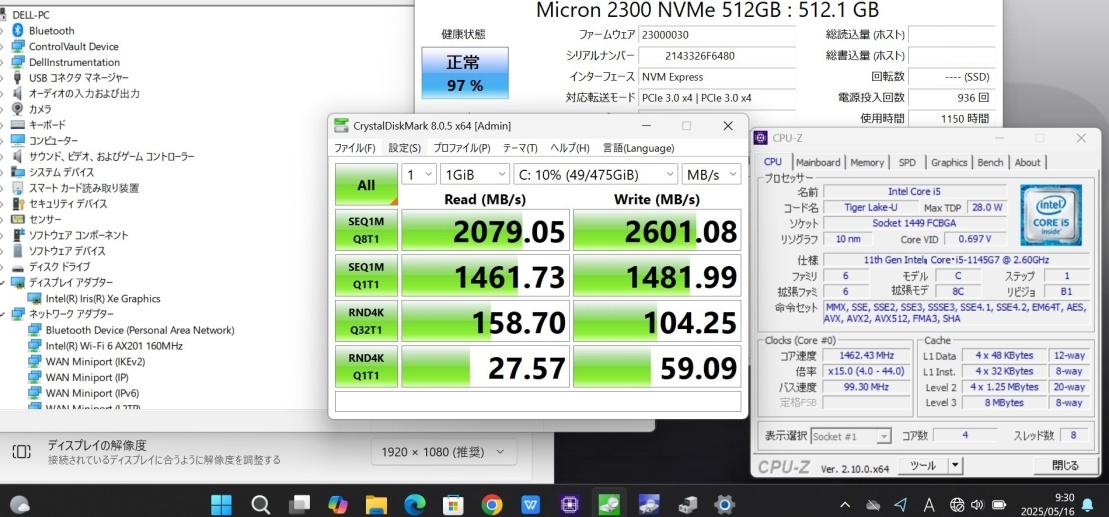
Task: Click the ファームウェア field showing 23000030
Action: (717, 34)
